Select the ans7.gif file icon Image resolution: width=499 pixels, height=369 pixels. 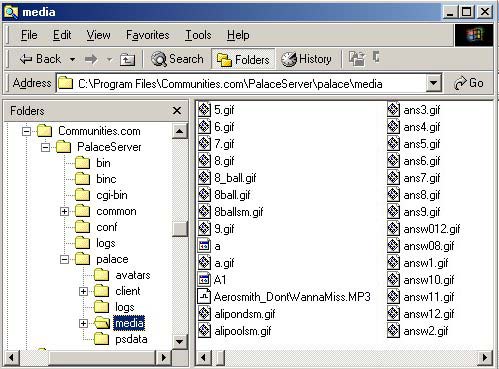[393, 177]
